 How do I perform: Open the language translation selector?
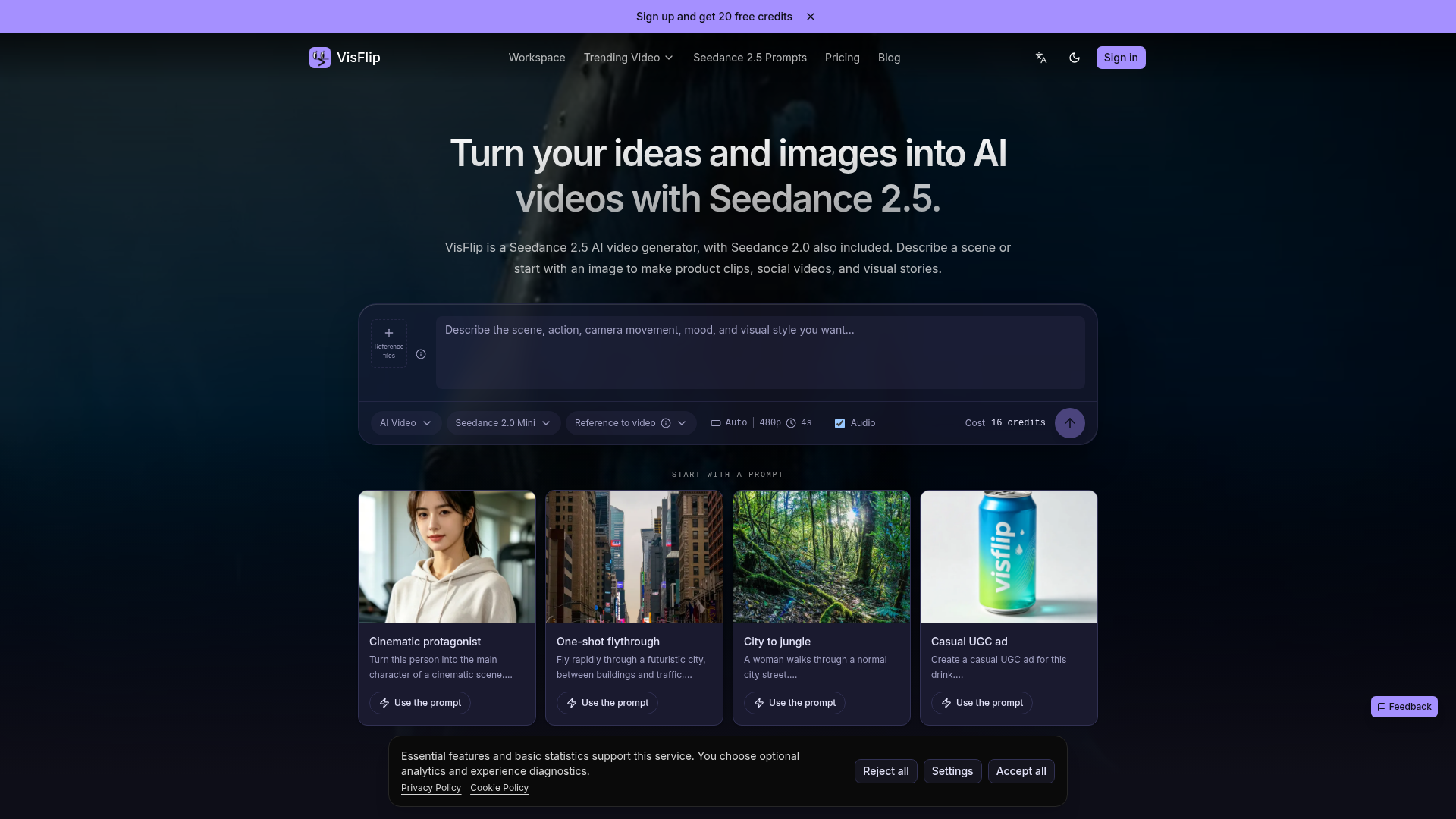[1041, 58]
